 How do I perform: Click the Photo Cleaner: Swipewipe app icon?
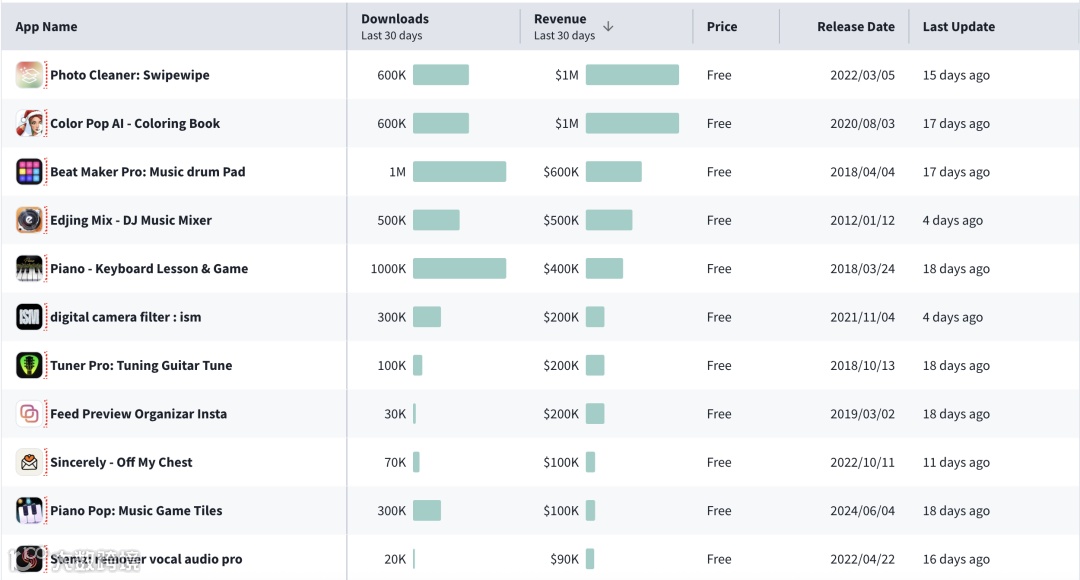[30, 75]
